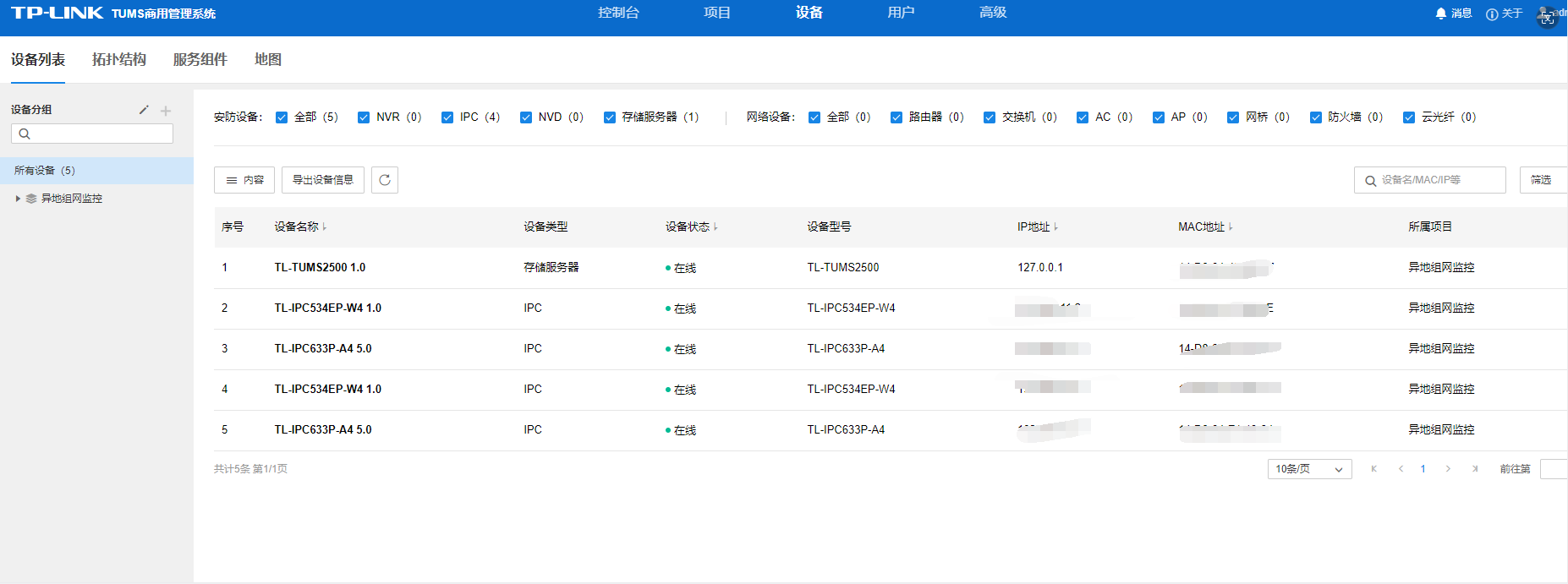This screenshot has height=584, width=1568.
Task: Open device TL-TUMS2500 1.0
Action: pos(320,268)
